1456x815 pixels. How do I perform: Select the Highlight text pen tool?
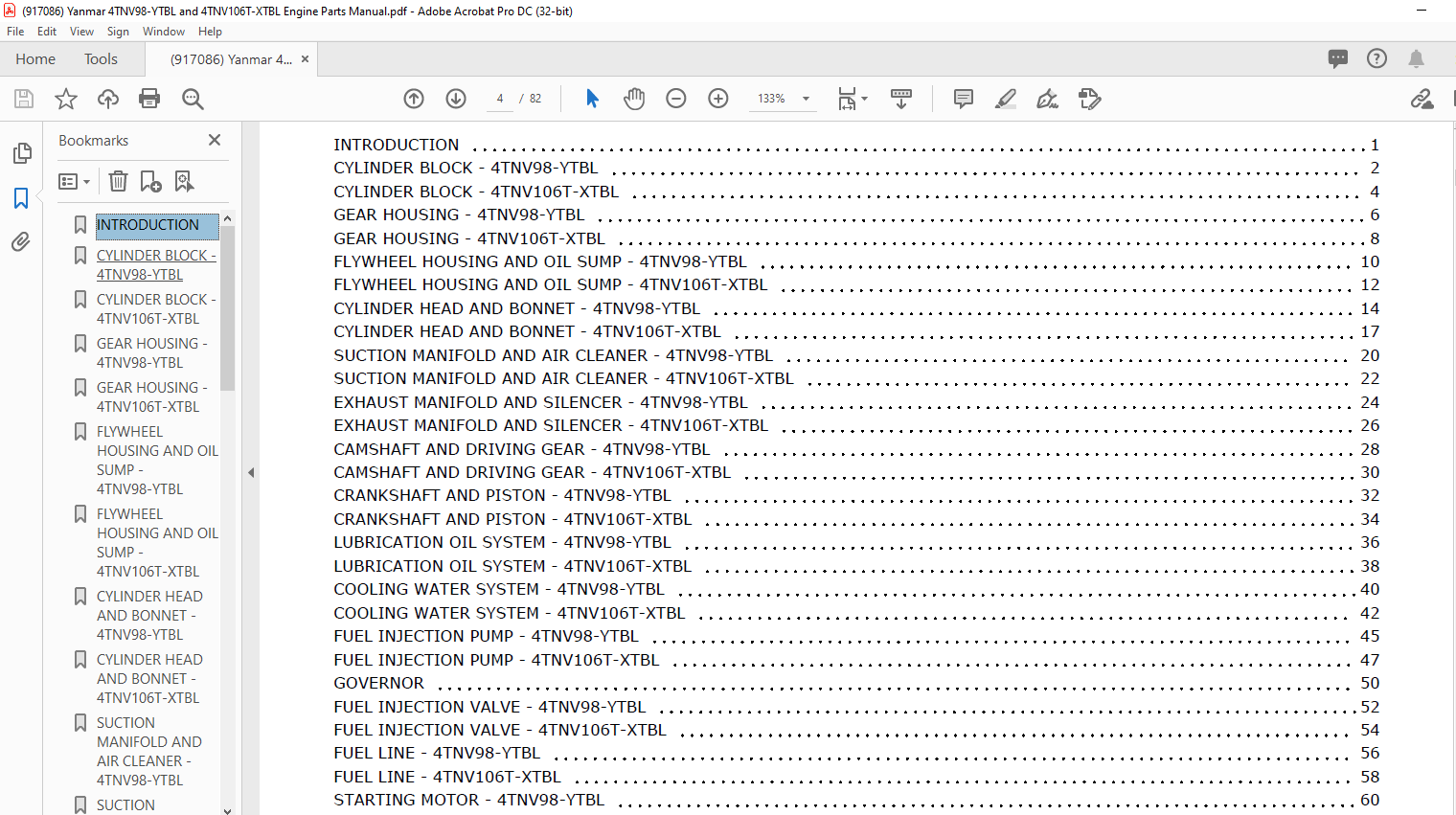[x=1006, y=99]
